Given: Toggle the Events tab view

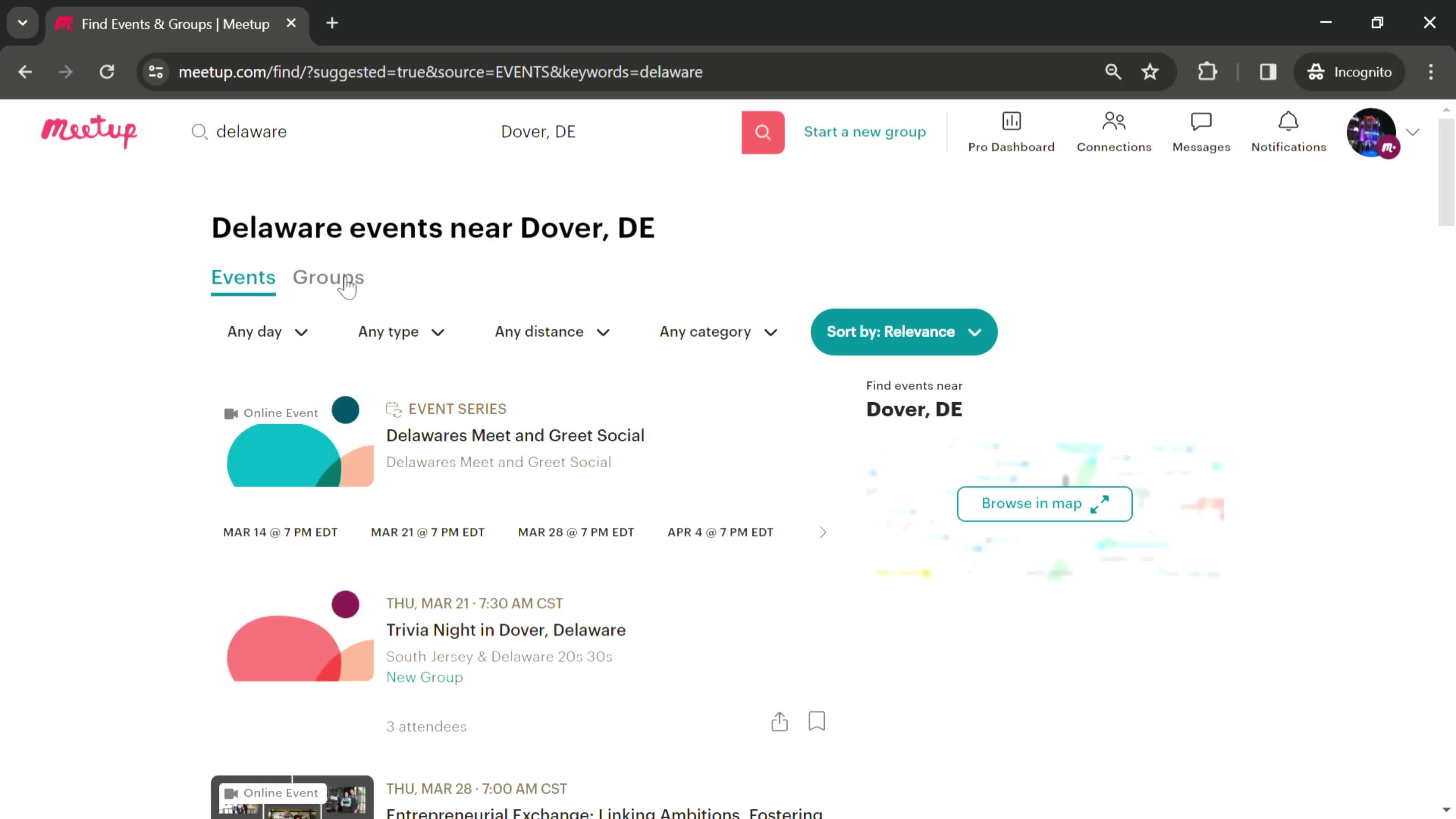Looking at the screenshot, I should [x=243, y=277].
